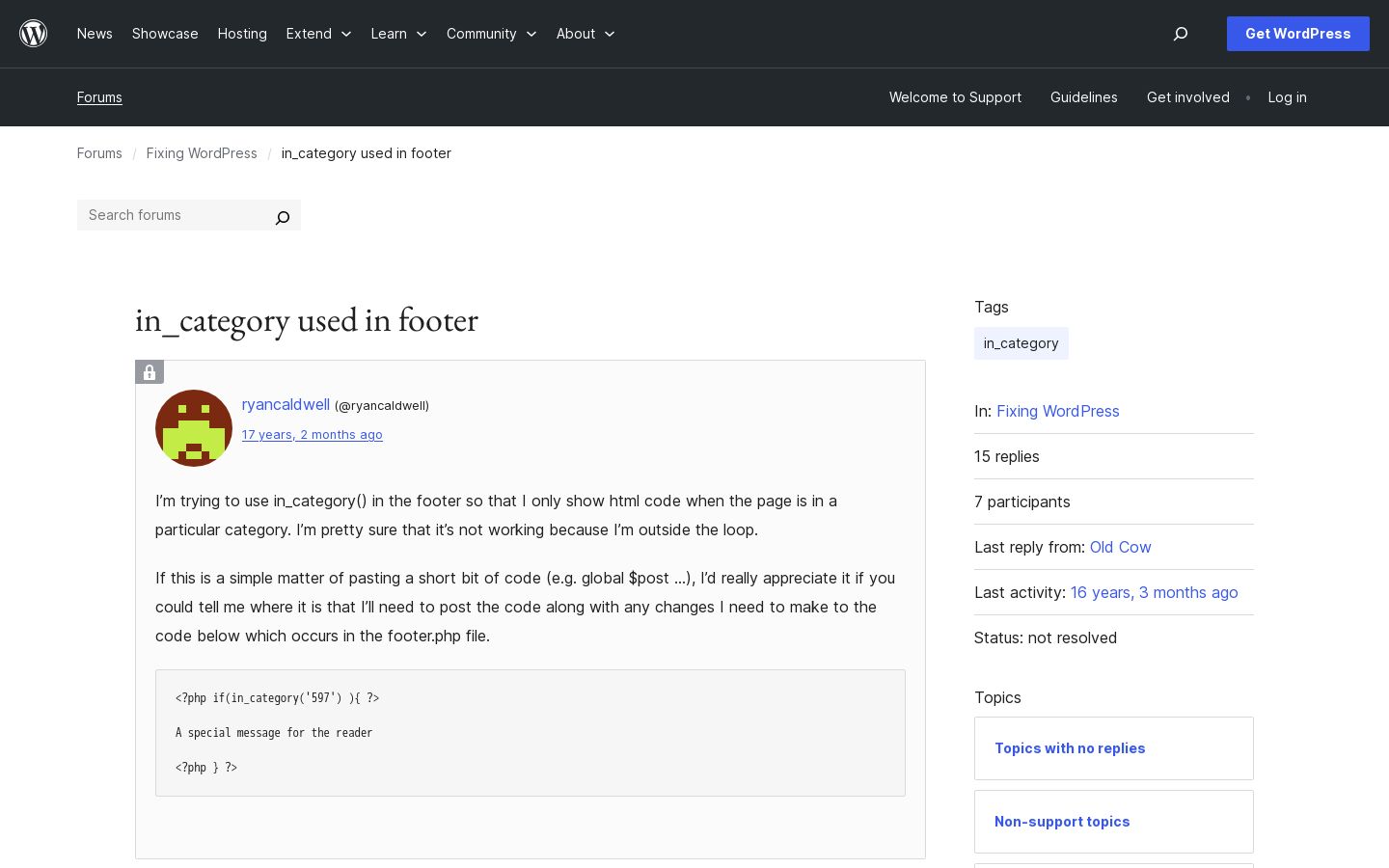The width and height of the screenshot is (1389, 868).
Task: Click the Get WordPress button
Action: tap(1298, 34)
